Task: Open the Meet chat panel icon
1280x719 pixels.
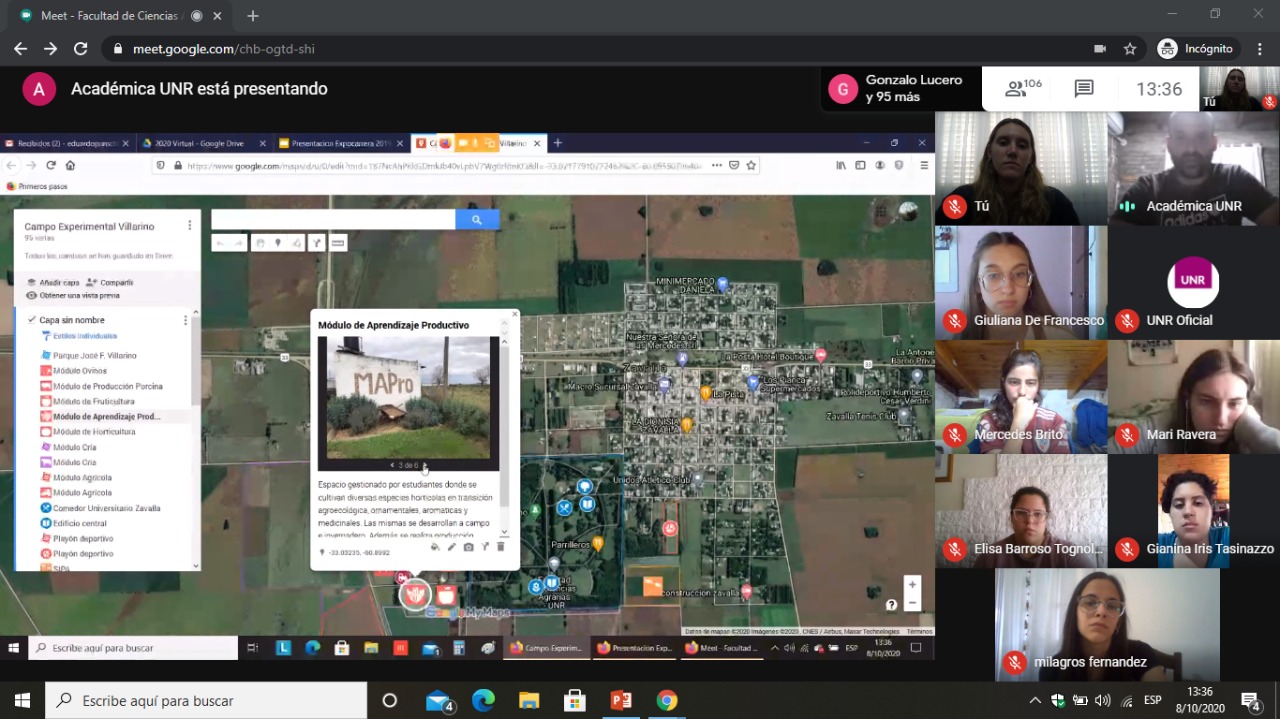Action: [x=1084, y=89]
